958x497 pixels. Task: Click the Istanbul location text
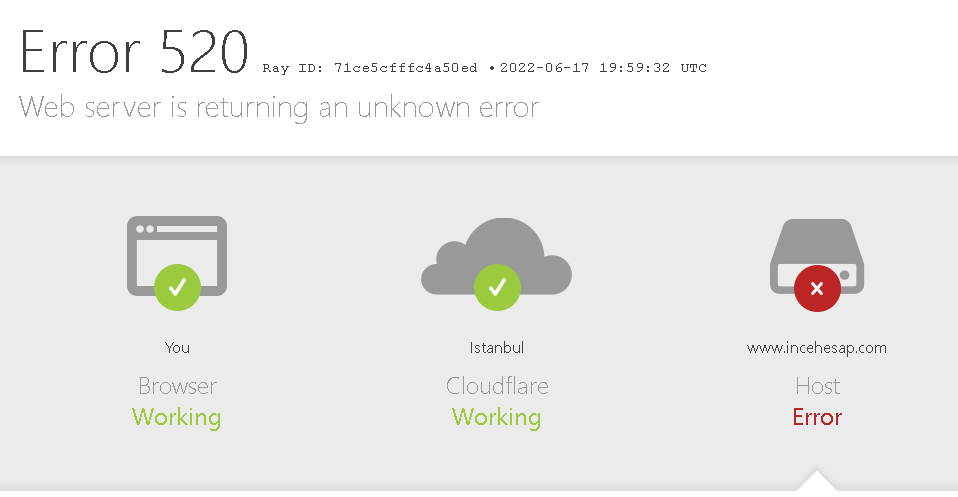[x=497, y=348]
